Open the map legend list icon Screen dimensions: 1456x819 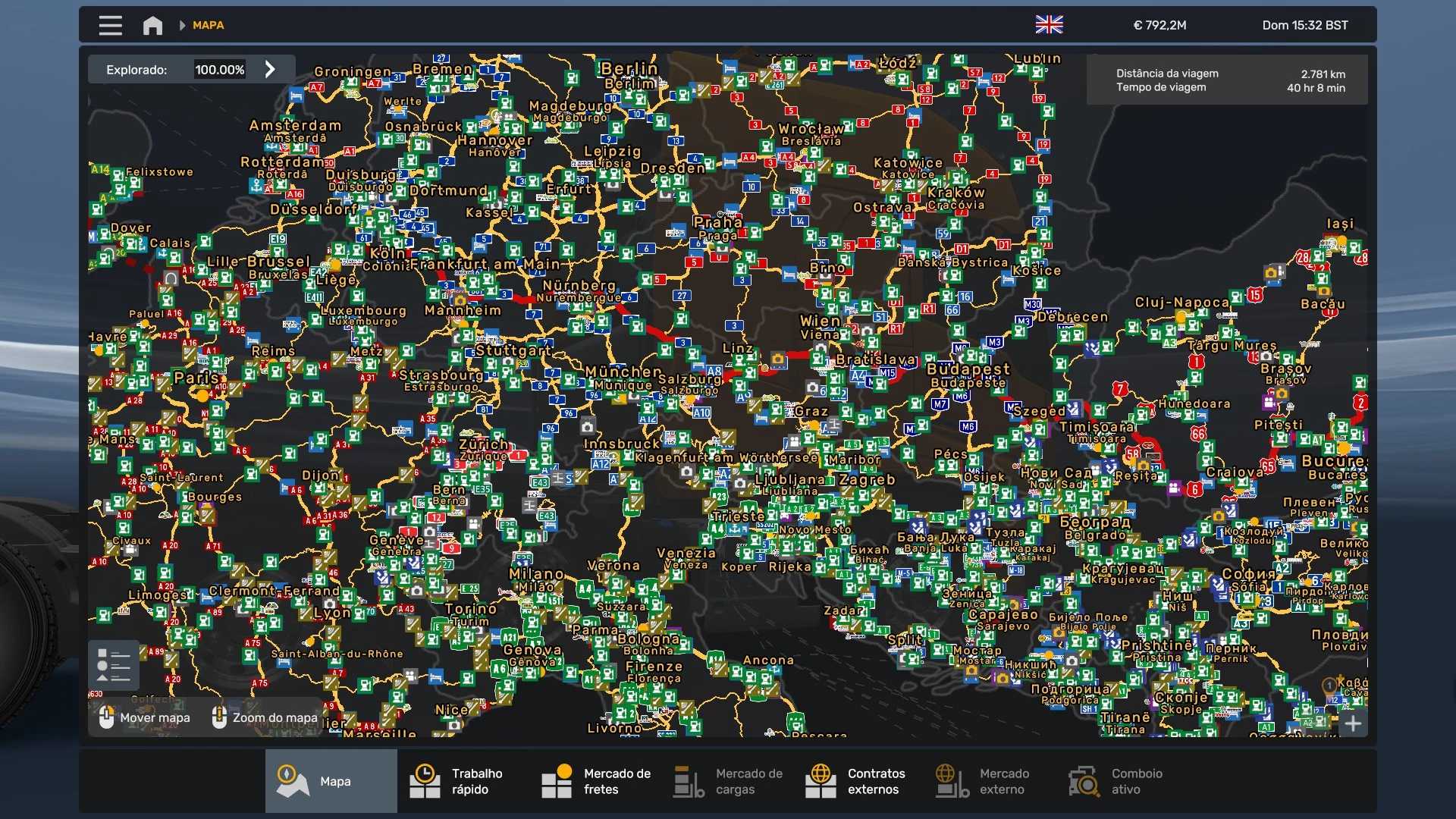click(114, 666)
